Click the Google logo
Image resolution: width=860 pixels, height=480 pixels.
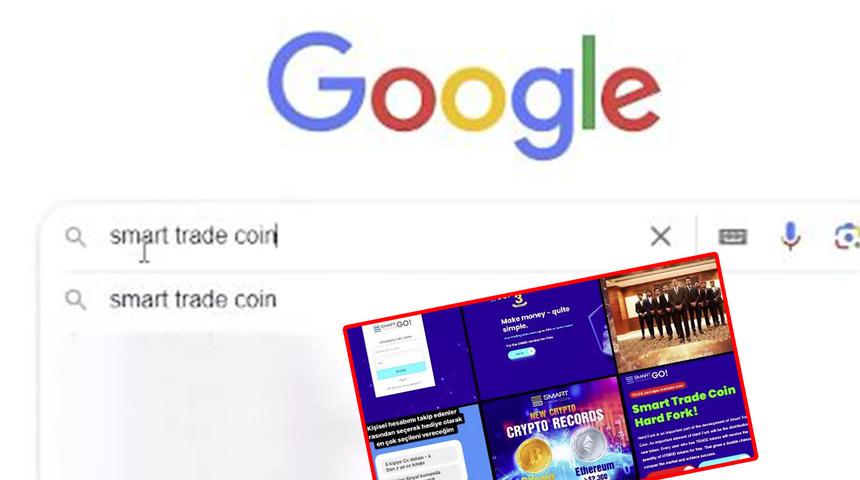(x=464, y=94)
